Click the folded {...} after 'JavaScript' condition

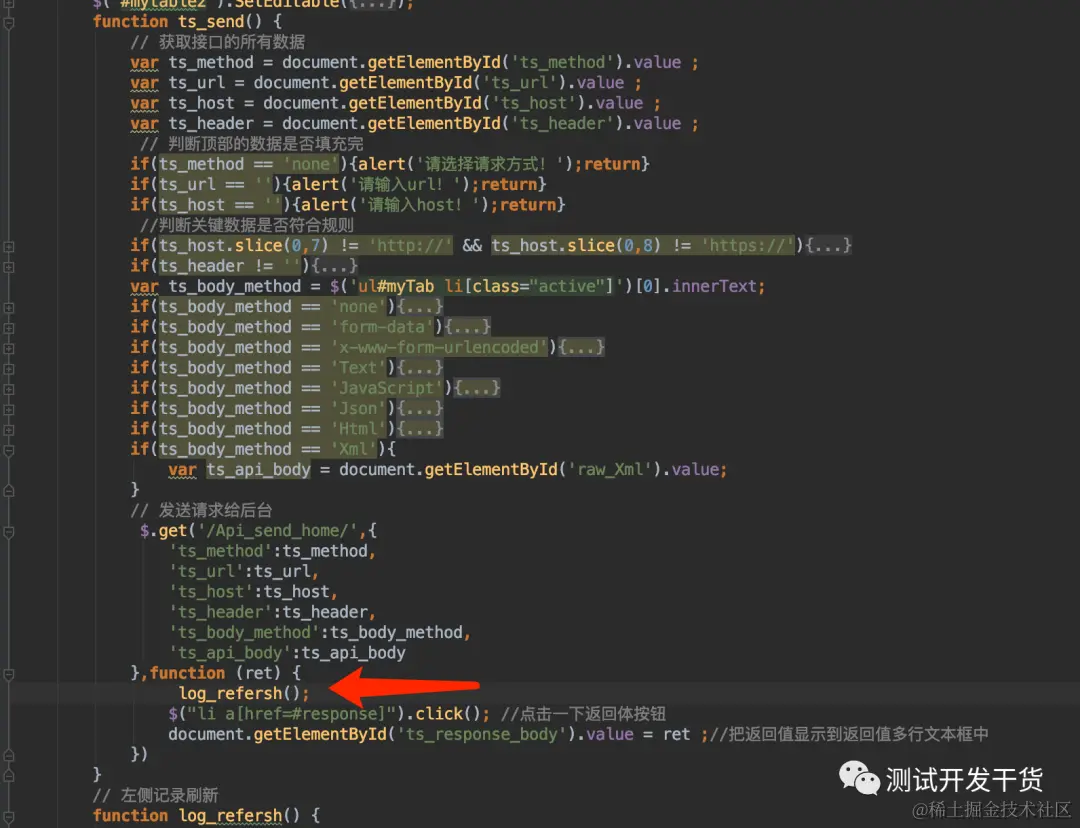[477, 388]
